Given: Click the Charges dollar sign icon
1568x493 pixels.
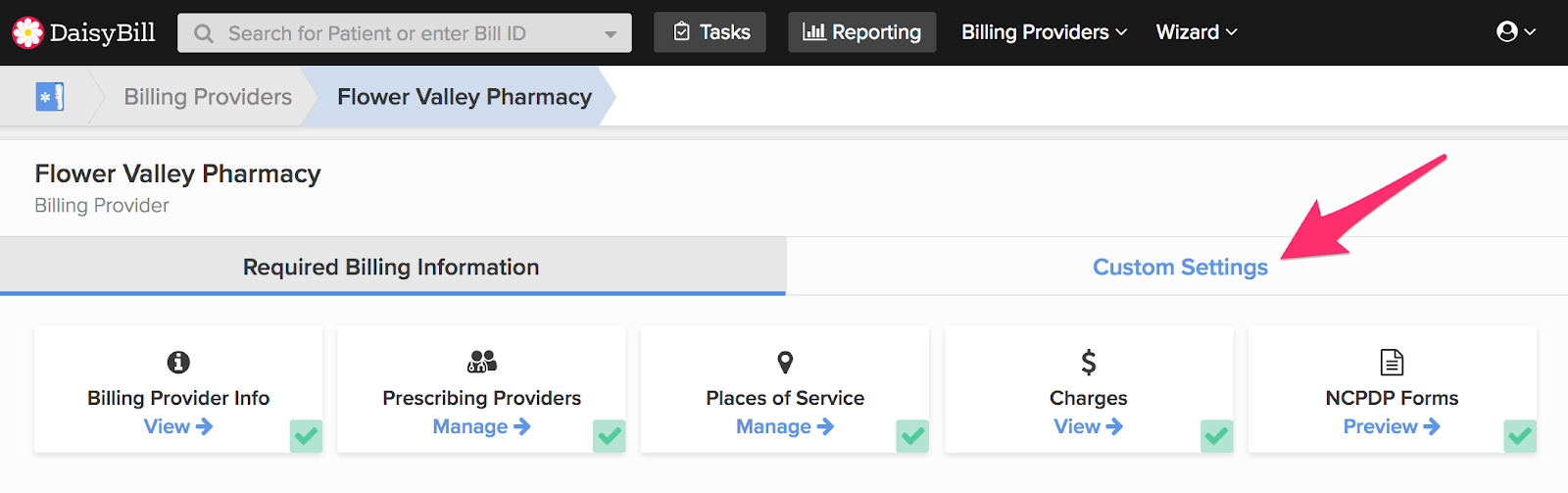Looking at the screenshot, I should 1089,363.
